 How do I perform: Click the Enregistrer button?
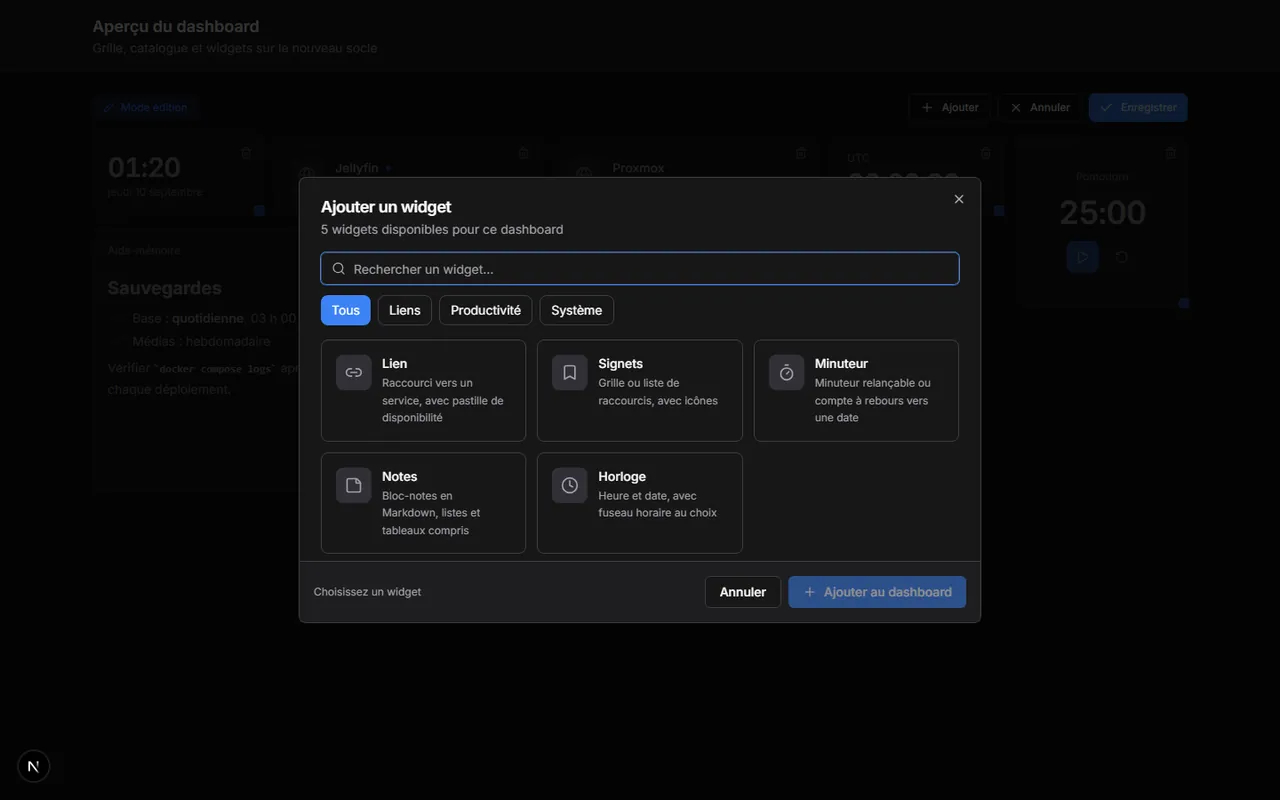[1138, 107]
